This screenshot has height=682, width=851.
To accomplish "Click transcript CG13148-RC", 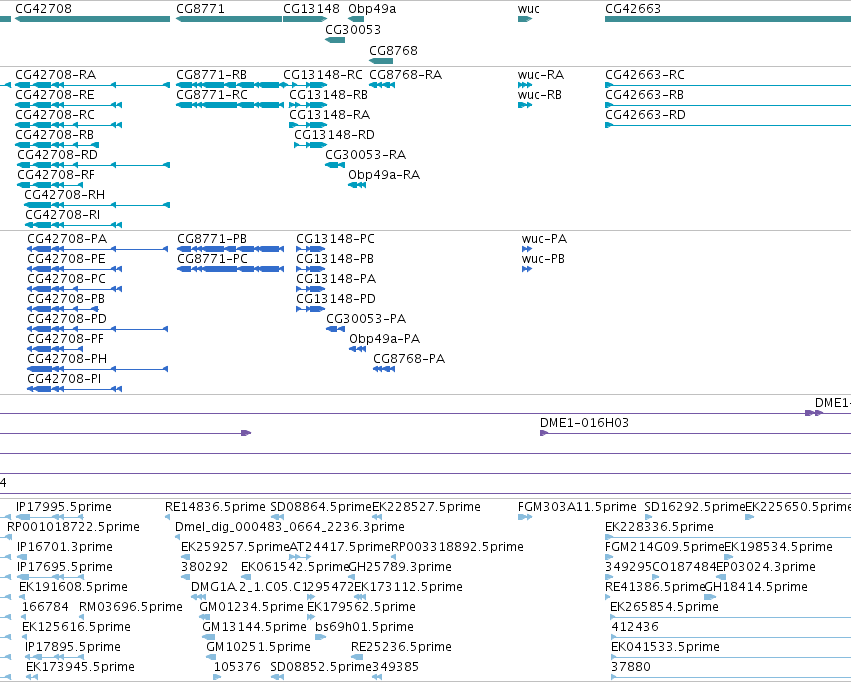I will click(x=323, y=75).
